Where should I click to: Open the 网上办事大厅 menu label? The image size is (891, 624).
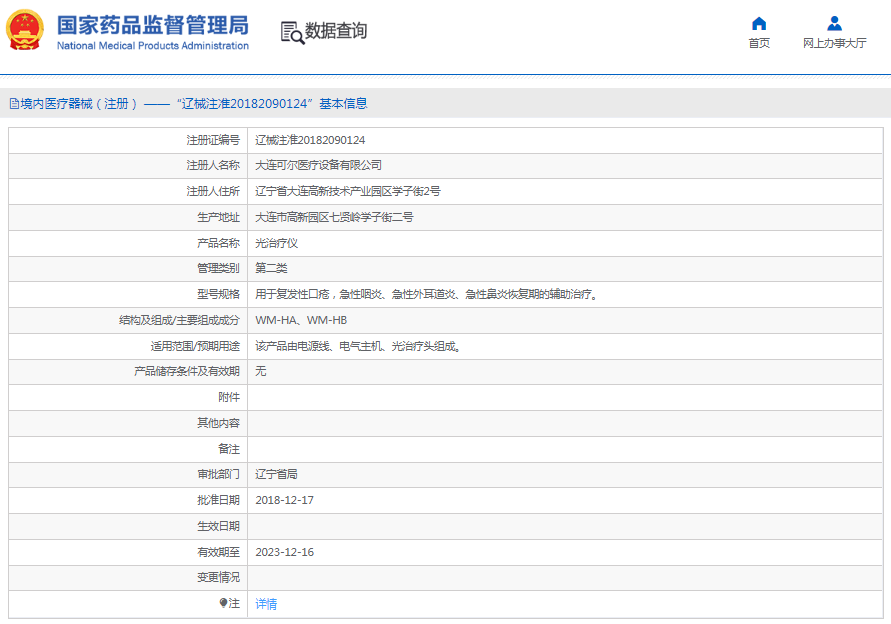(834, 44)
